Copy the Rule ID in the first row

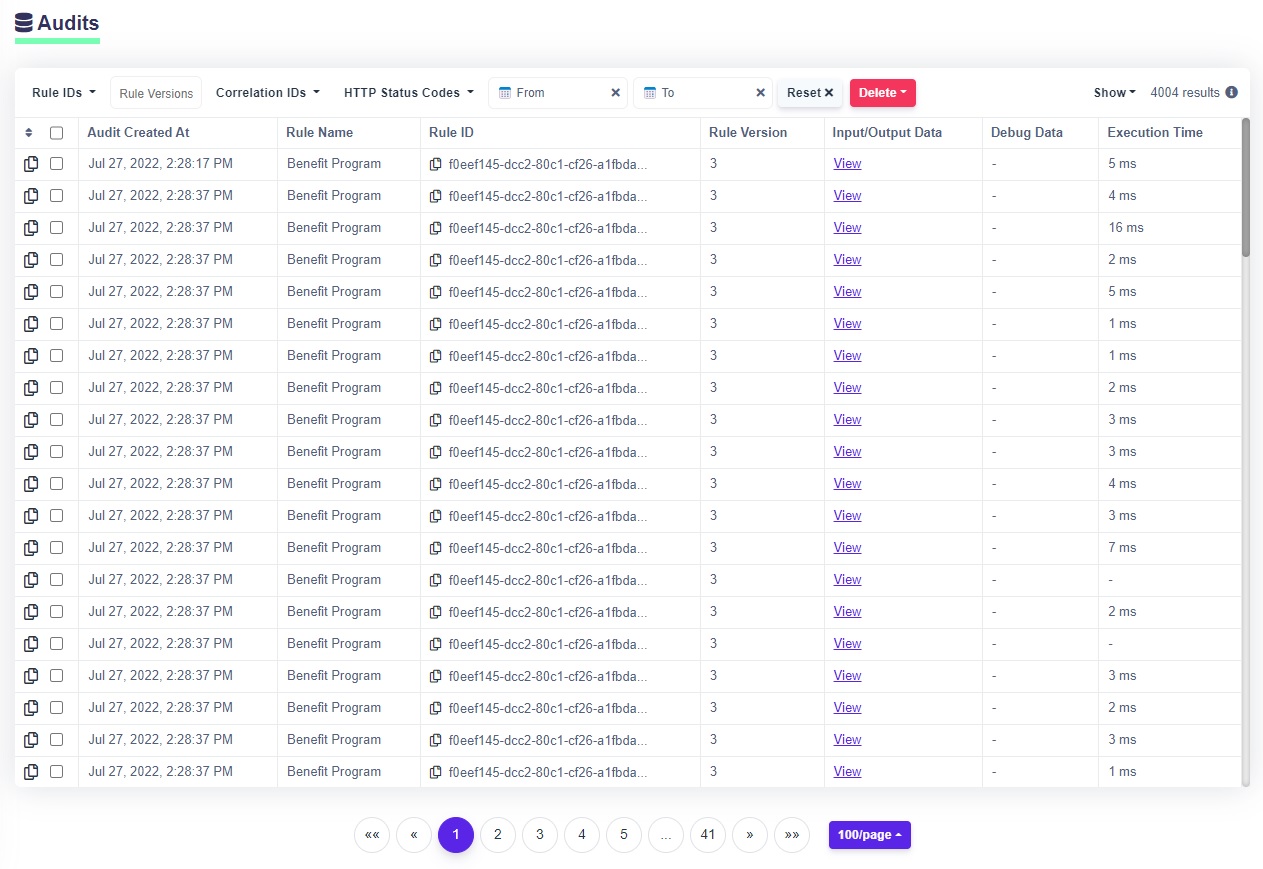(435, 164)
